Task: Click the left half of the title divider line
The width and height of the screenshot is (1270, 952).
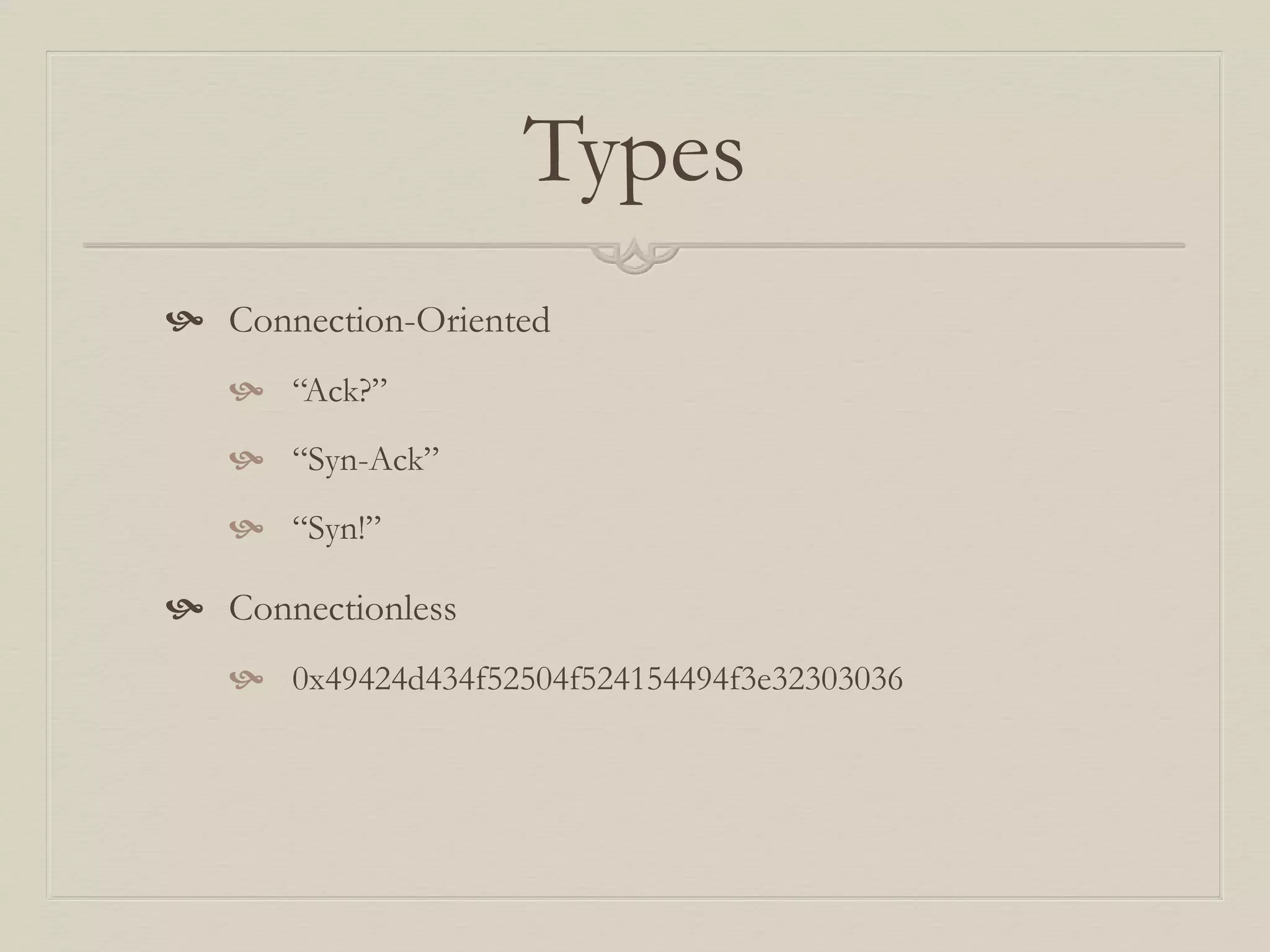Action: 335,246
